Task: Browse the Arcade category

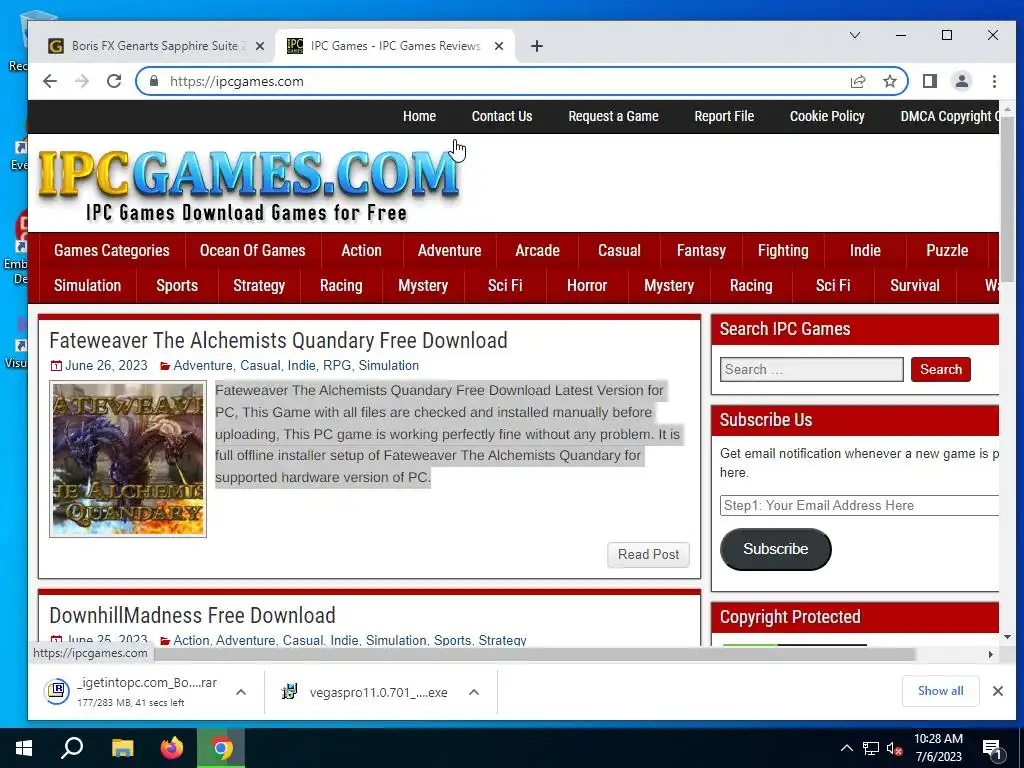Action: [537, 251]
